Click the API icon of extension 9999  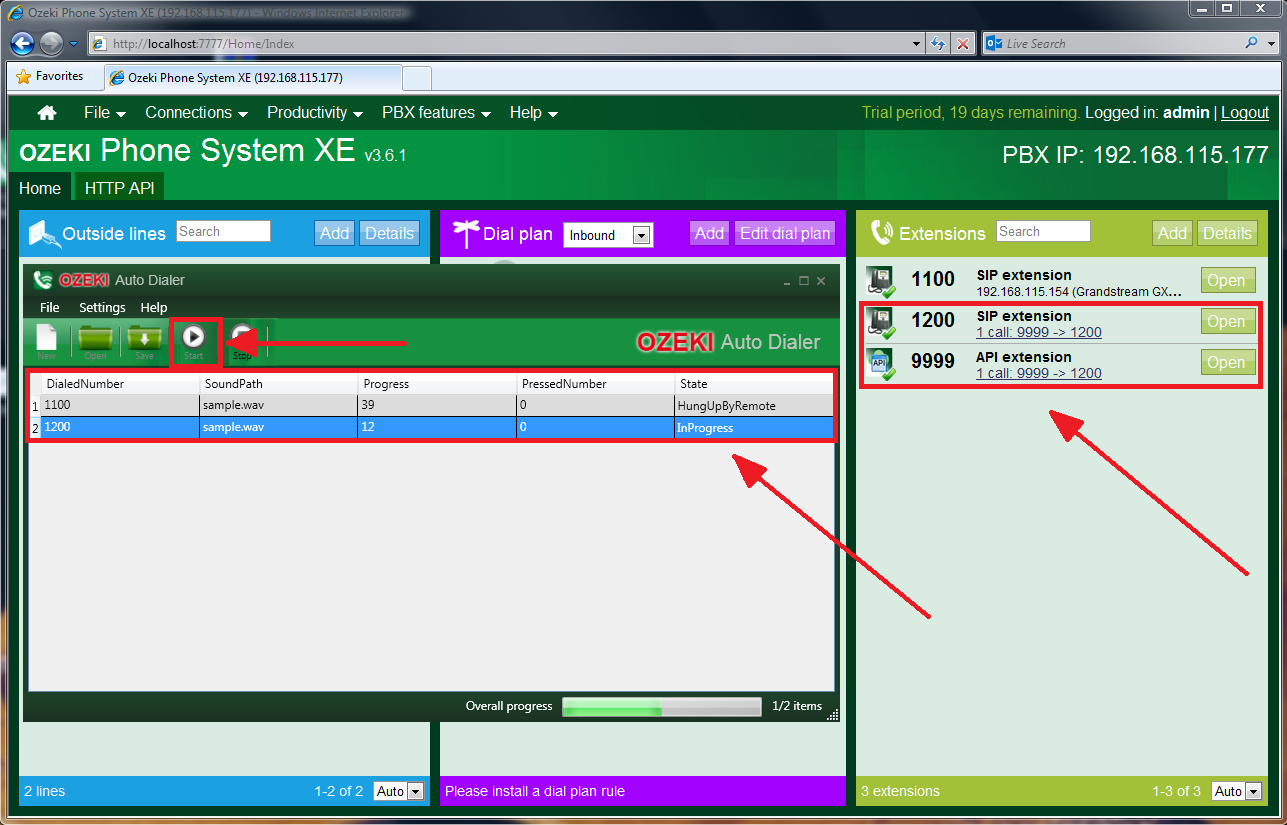pyautogui.click(x=881, y=363)
